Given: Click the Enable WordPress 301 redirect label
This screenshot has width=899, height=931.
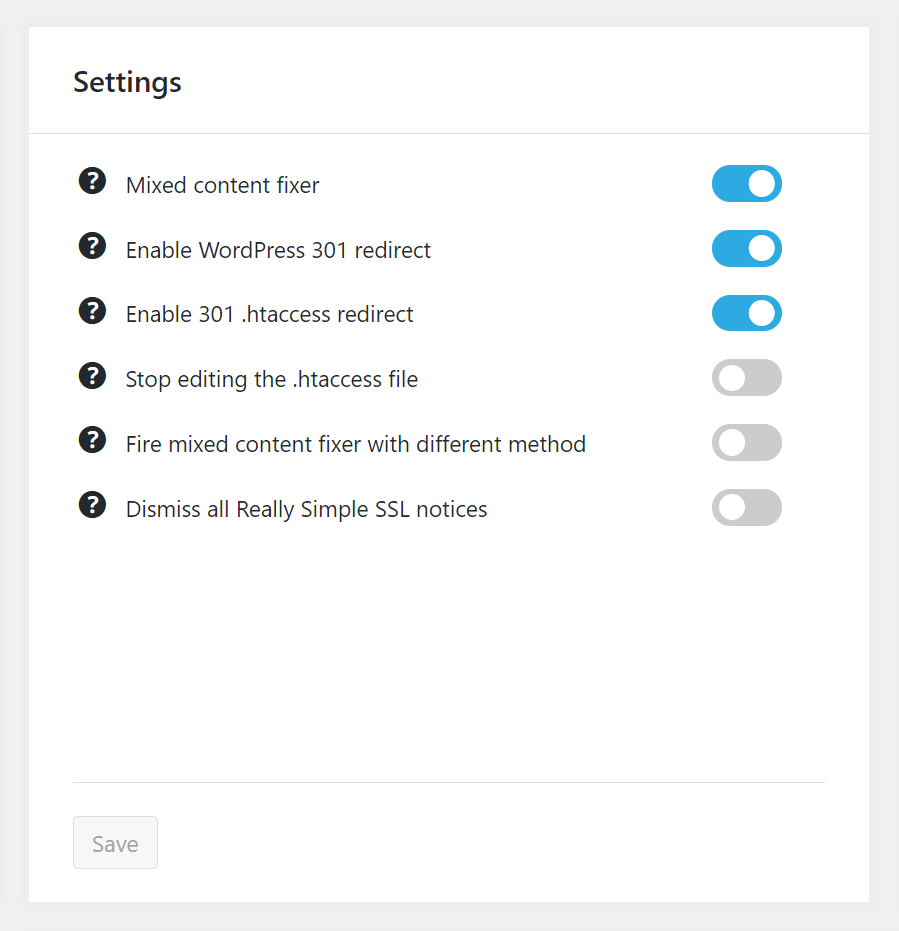Looking at the screenshot, I should pyautogui.click(x=278, y=250).
